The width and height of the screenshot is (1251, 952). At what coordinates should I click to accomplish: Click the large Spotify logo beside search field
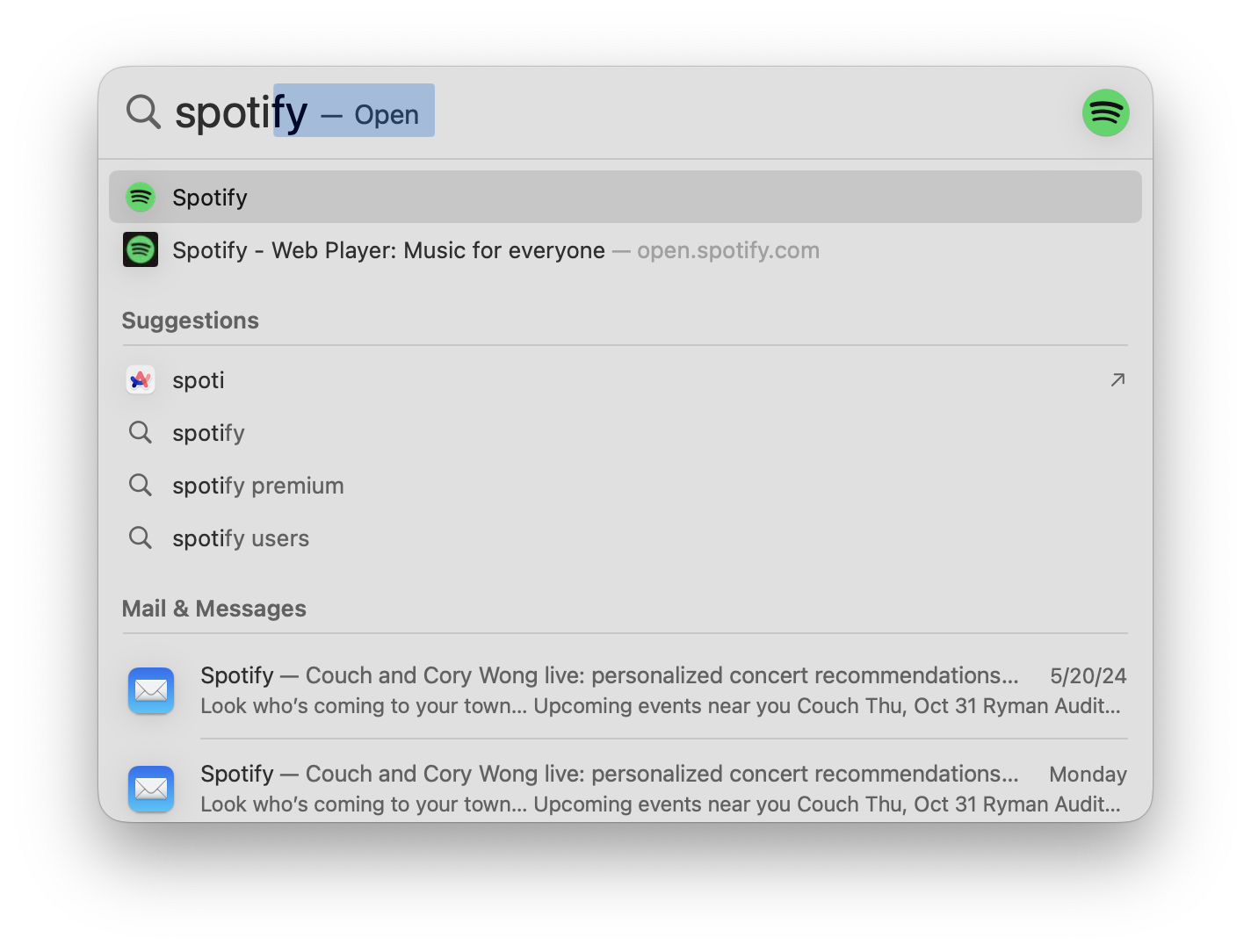point(1105,112)
